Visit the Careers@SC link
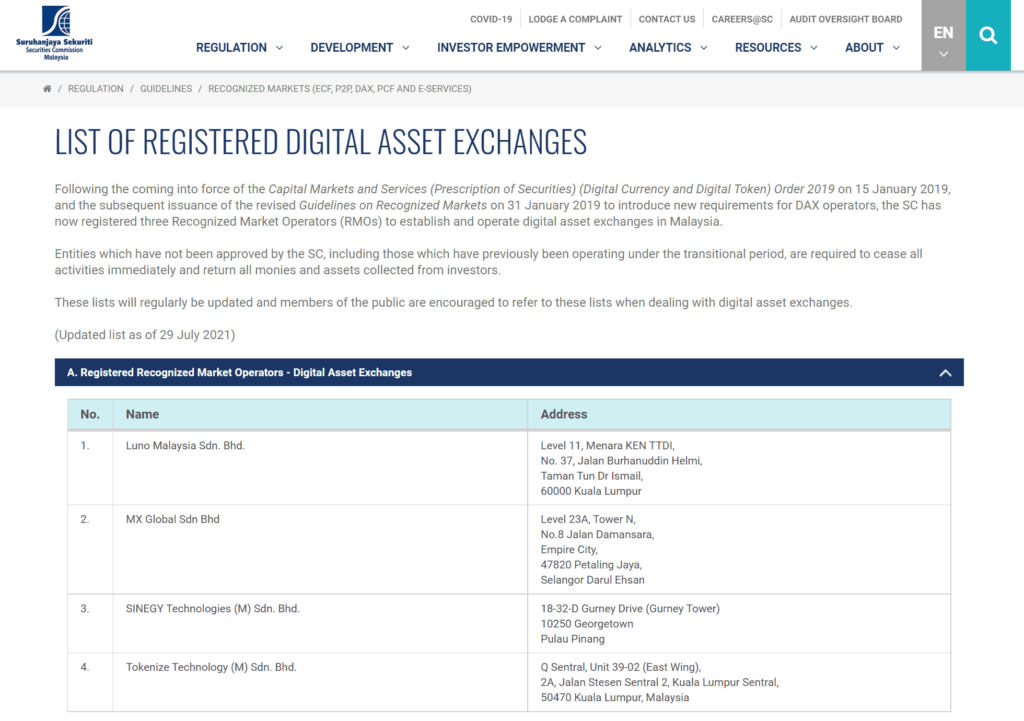 tap(742, 19)
